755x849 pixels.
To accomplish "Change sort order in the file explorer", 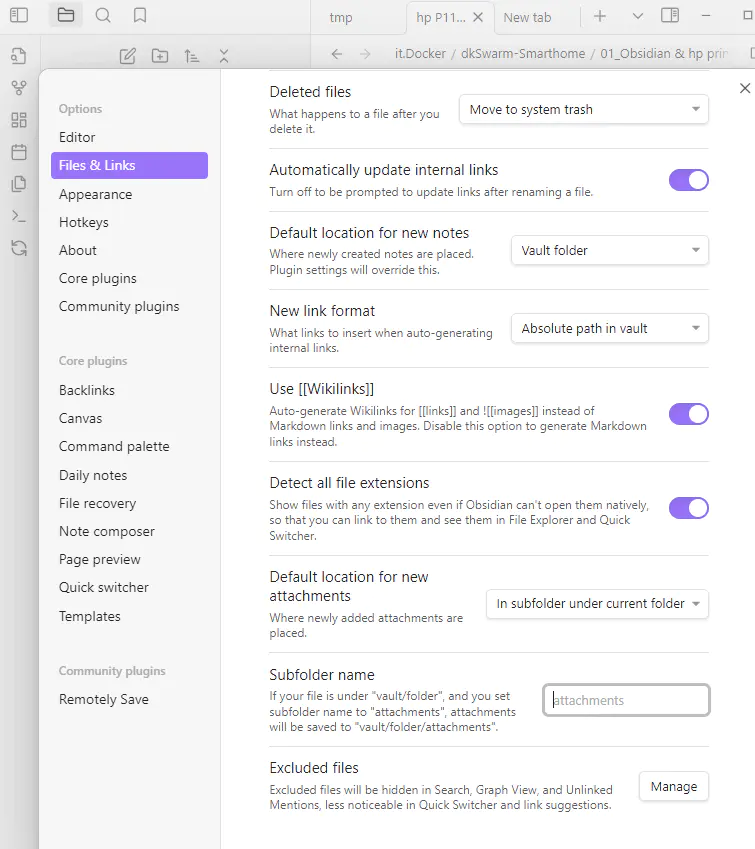I will coord(192,56).
